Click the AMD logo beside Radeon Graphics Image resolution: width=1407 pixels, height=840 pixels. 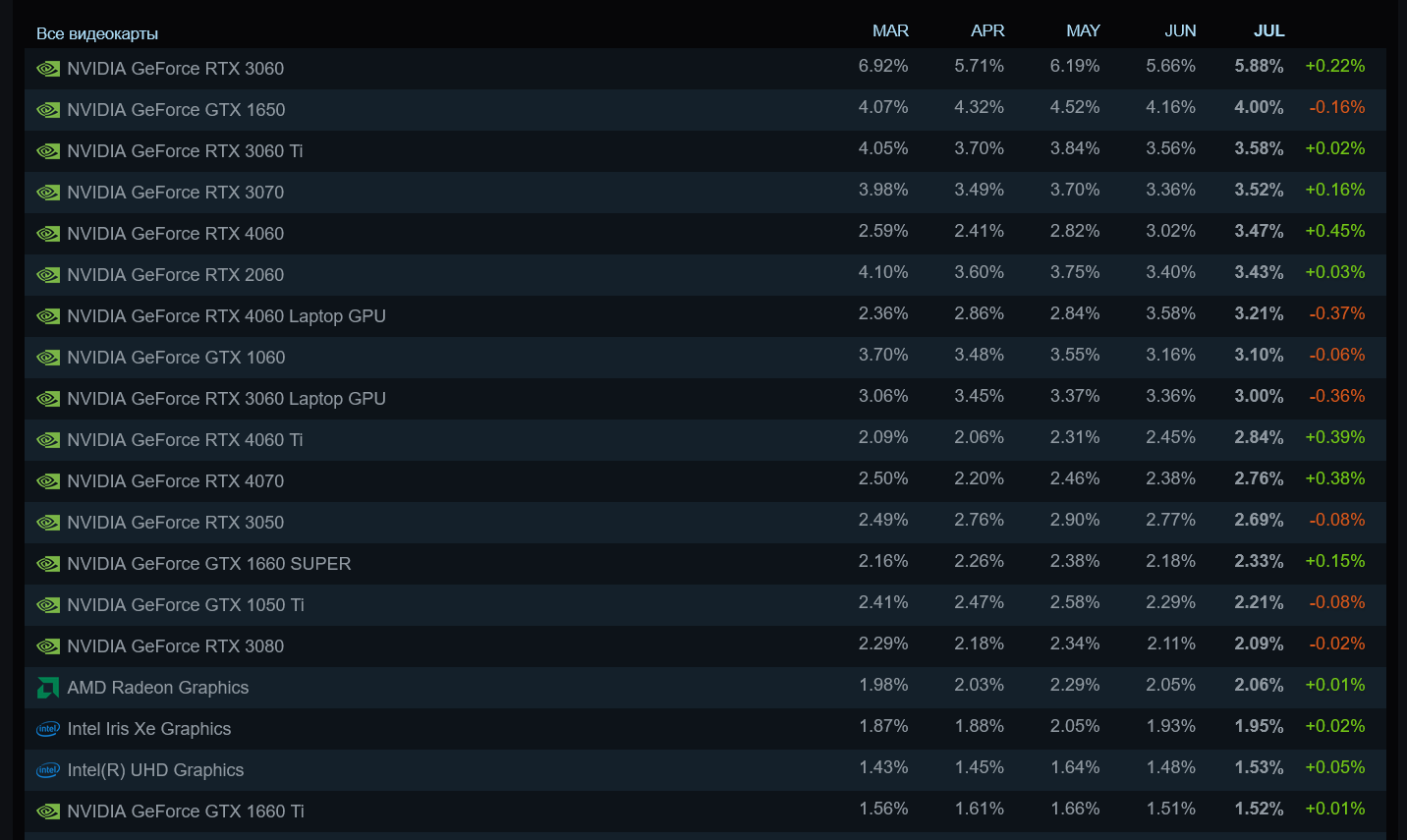pyautogui.click(x=47, y=688)
